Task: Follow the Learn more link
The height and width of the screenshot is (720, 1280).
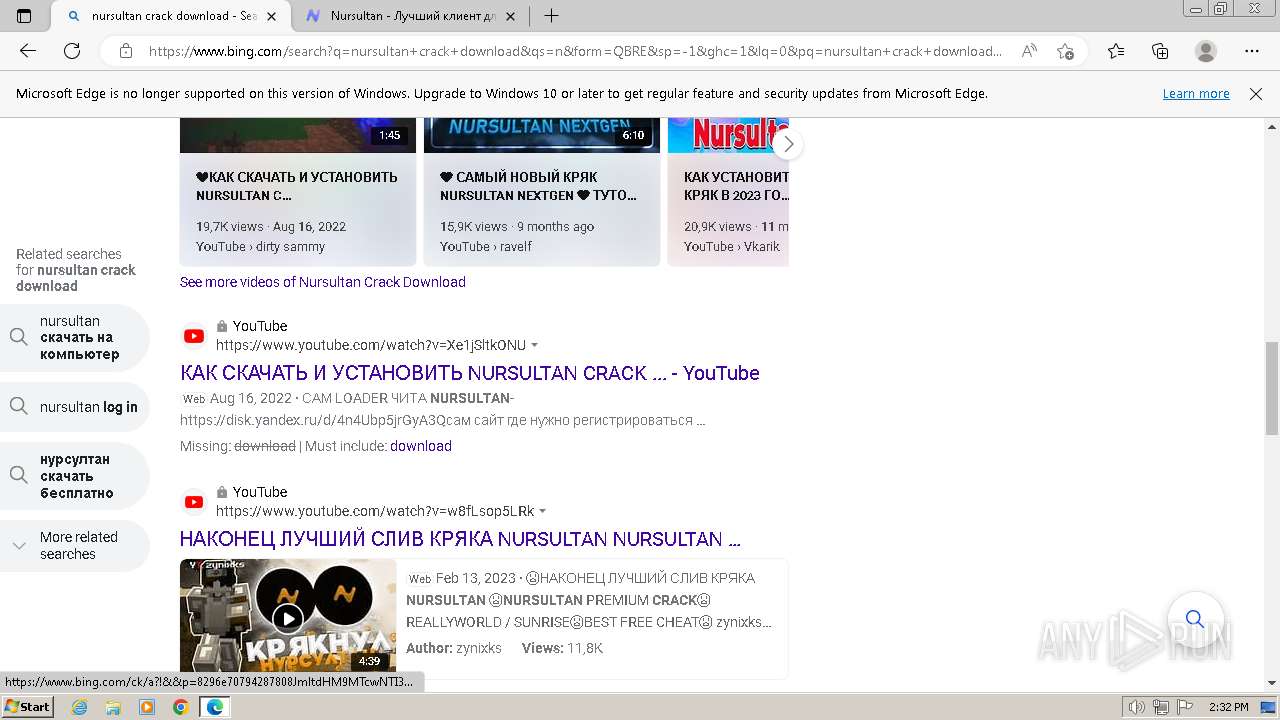Action: (1196, 94)
